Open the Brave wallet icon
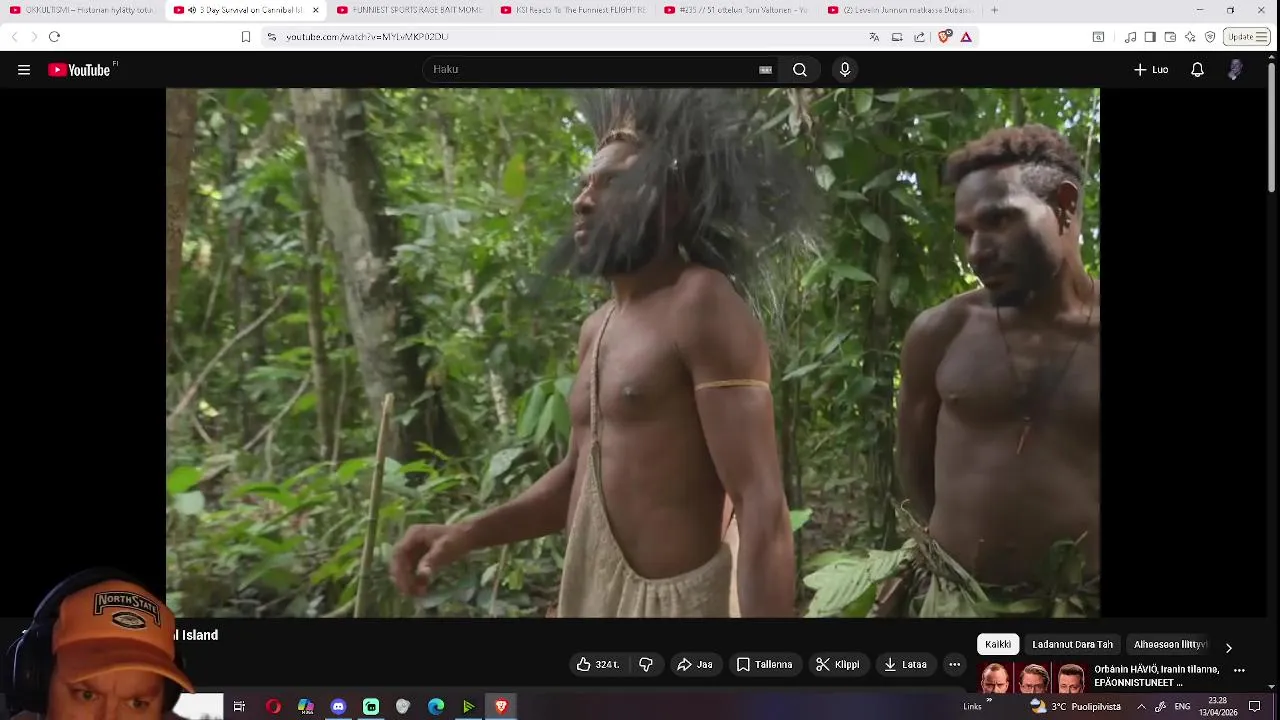1280x720 pixels. (1170, 37)
